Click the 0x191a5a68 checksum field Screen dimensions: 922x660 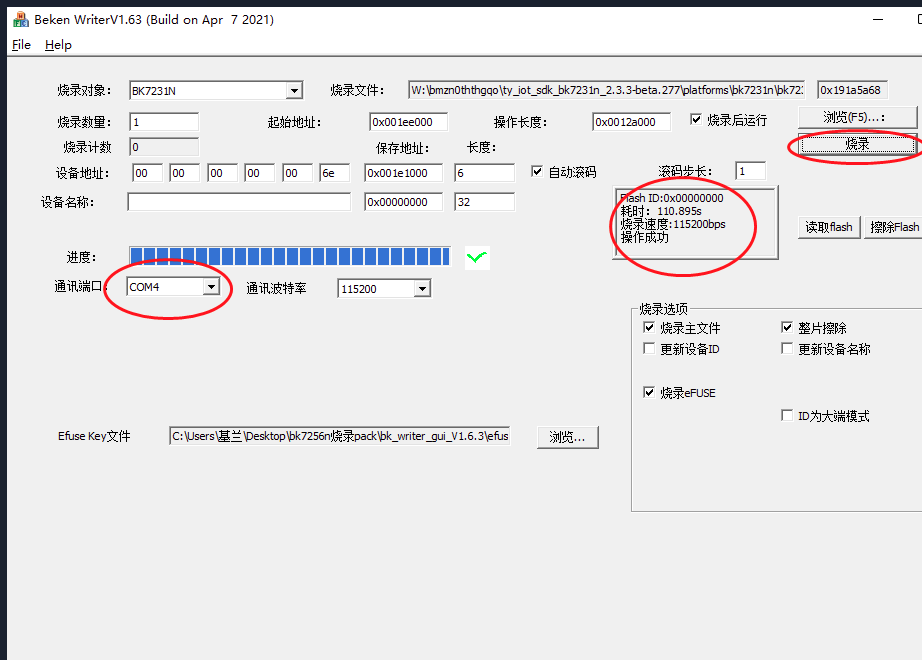click(852, 90)
